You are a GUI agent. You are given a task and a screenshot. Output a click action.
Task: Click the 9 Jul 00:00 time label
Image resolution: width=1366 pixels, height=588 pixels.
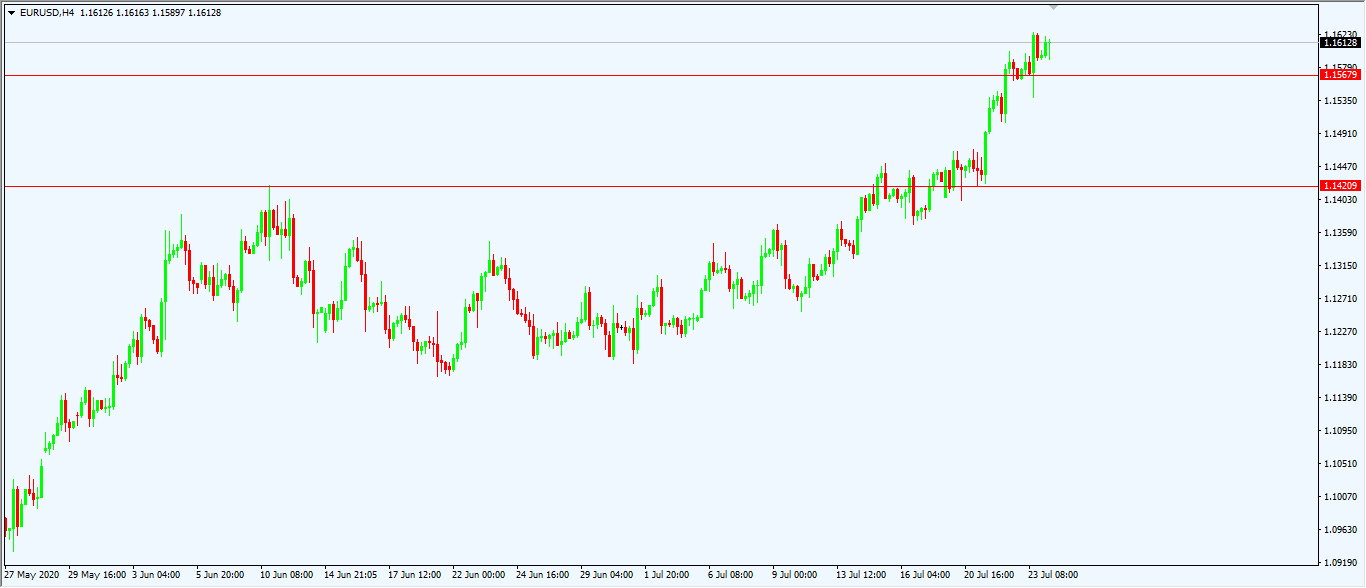[794, 575]
